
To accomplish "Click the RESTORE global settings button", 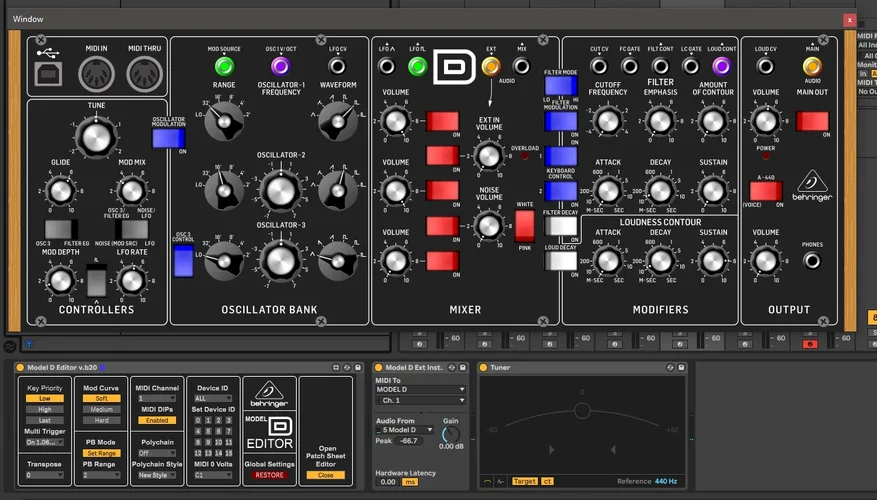I will (269, 475).
